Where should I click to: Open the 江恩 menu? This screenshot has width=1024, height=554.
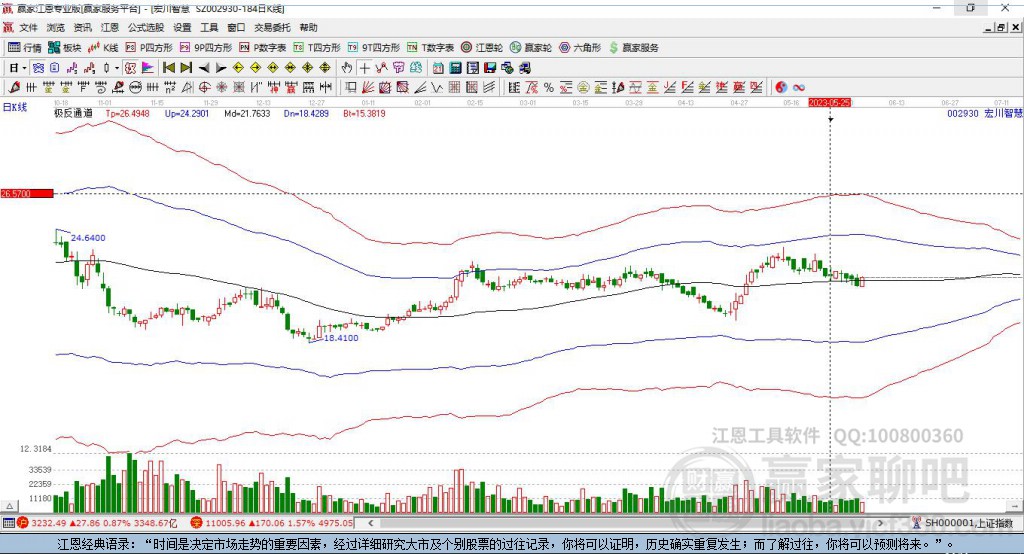click(109, 27)
